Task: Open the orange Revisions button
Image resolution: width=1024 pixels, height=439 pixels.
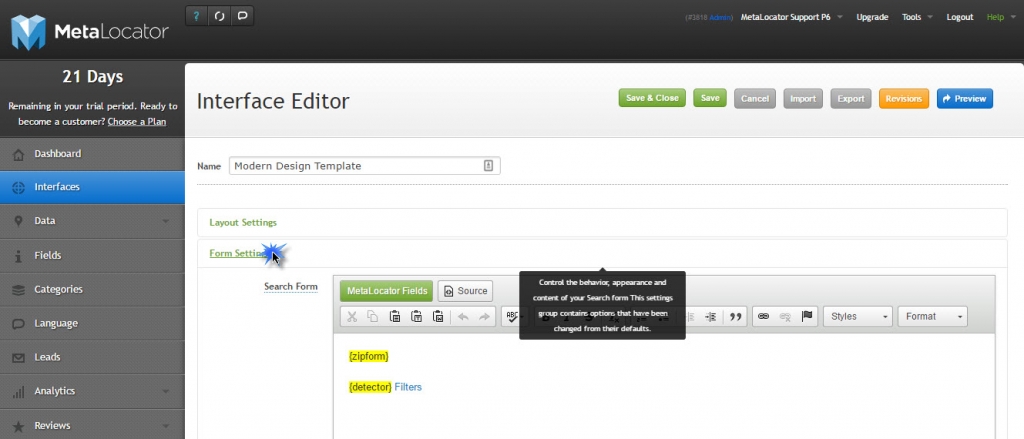Action: pos(904,99)
